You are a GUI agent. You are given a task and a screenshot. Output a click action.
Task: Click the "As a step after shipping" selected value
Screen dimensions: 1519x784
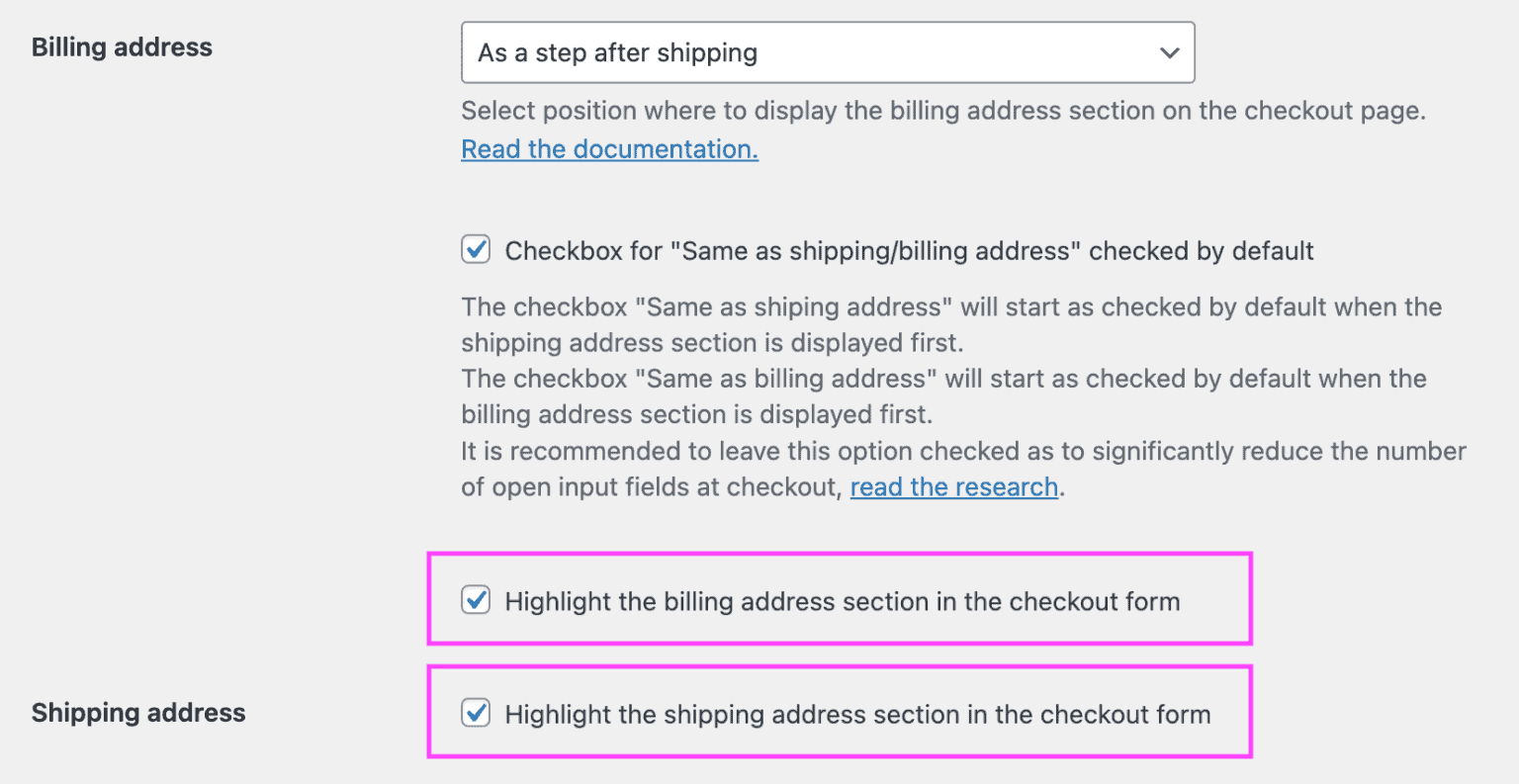618,52
